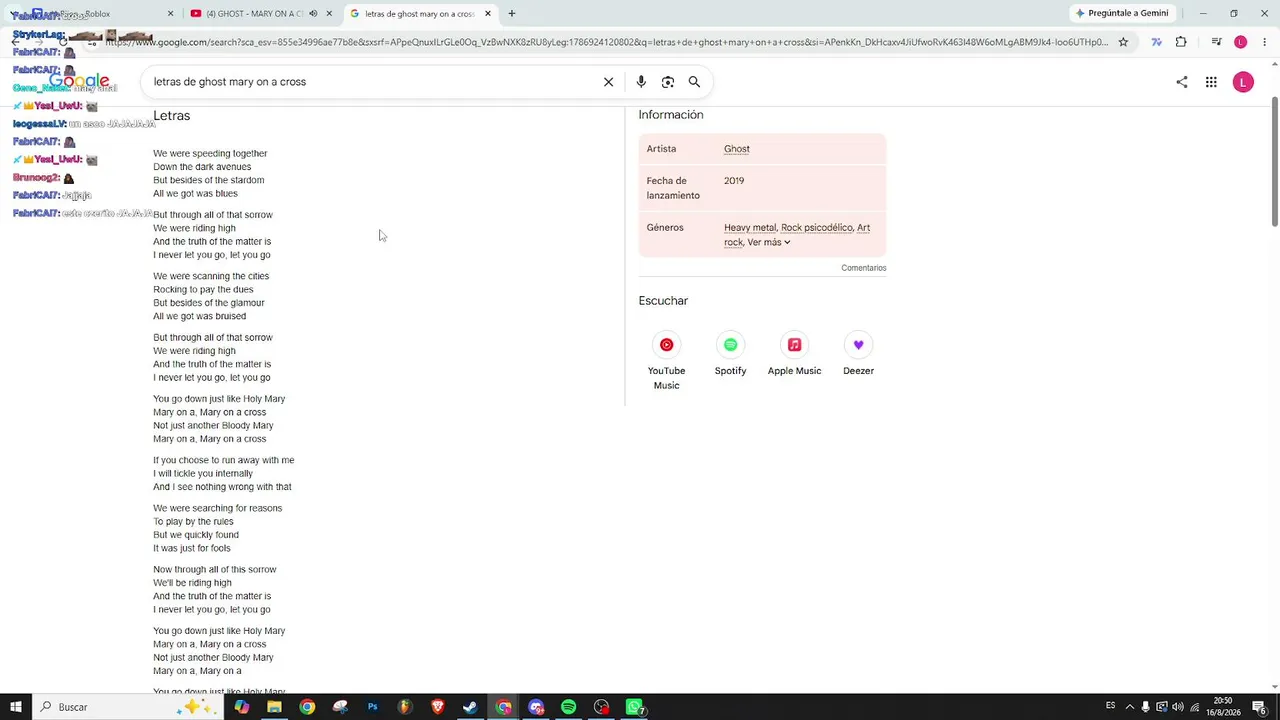1280x720 pixels.
Task: Click the page vertical scrollbar
Action: pos(1274,160)
